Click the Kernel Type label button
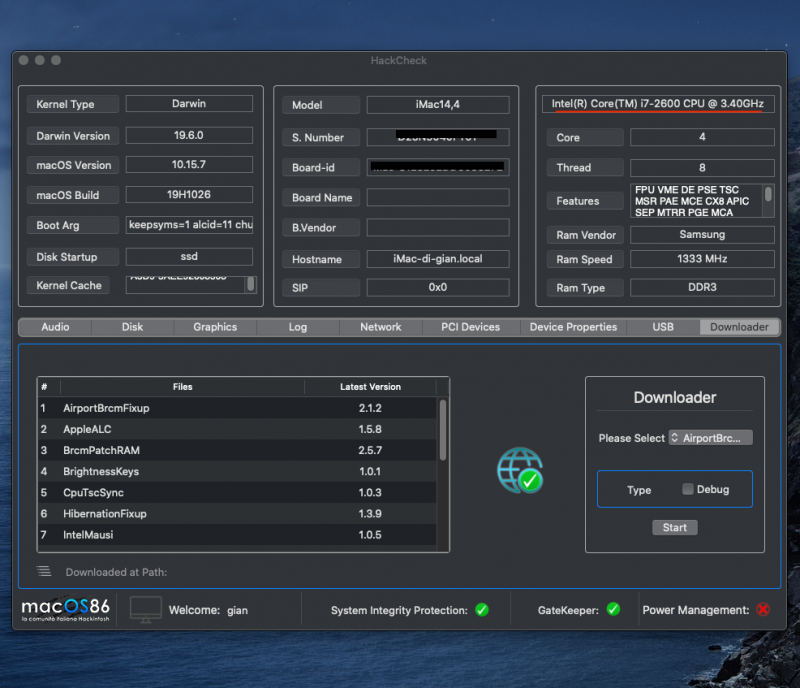The height and width of the screenshot is (688, 800). click(x=73, y=104)
